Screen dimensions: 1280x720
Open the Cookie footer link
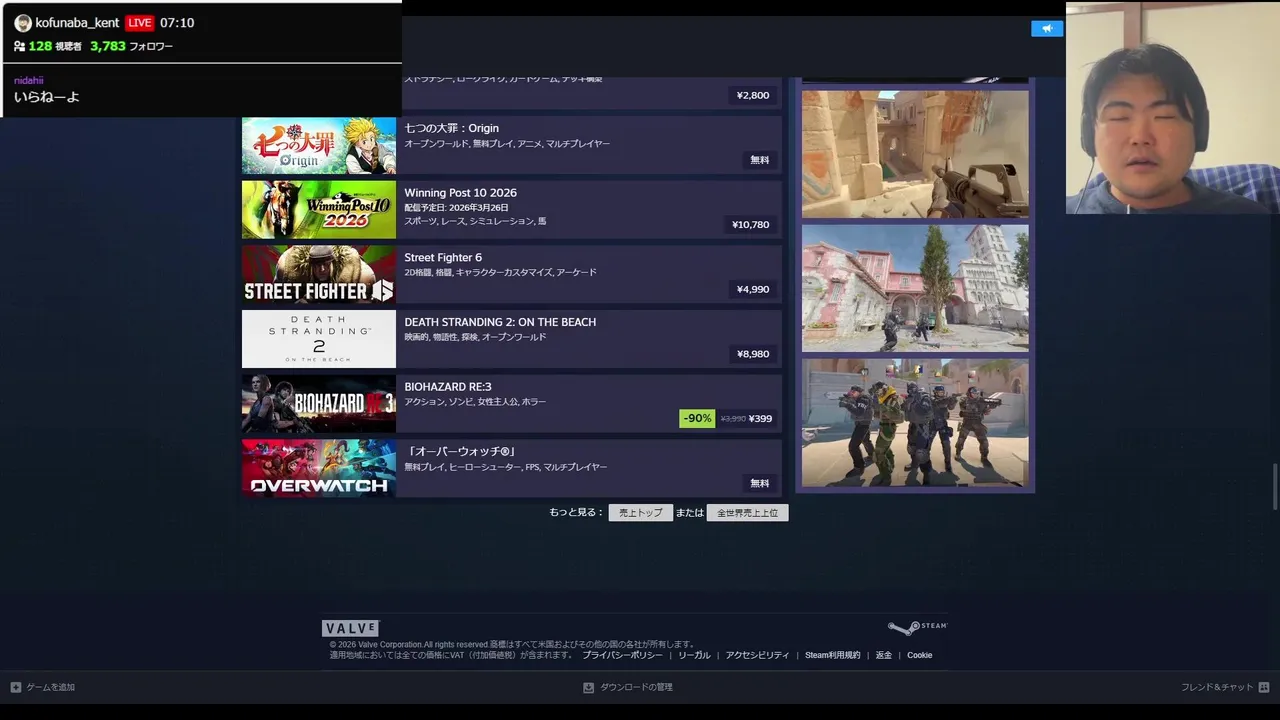coord(920,655)
